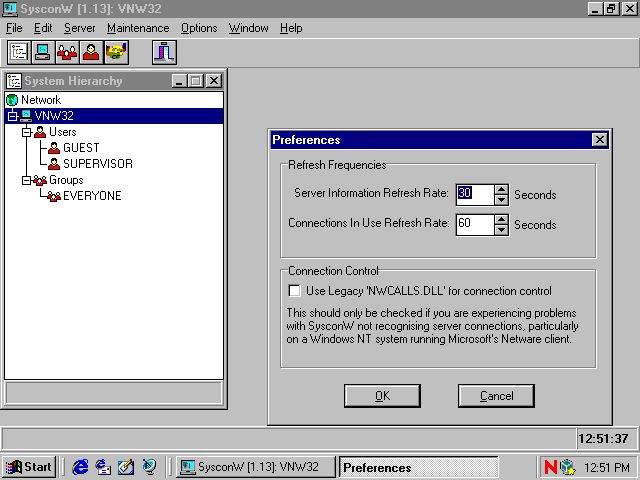The image size is (640, 480).
Task: Click the Show Desktop quick launch icon
Action: click(126, 467)
